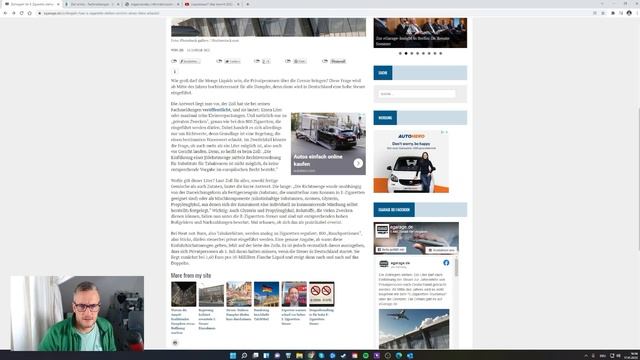Open the taskbar search icon
This screenshot has width=640, height=360.
coord(244,356)
